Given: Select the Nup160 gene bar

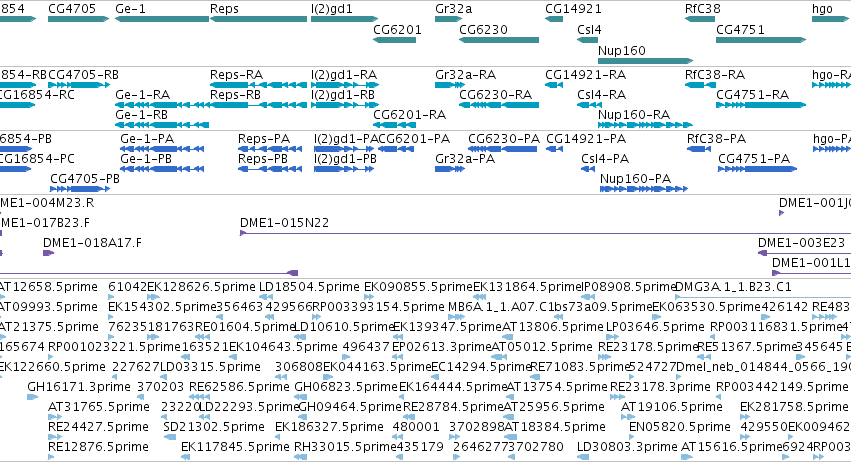Looking at the screenshot, I should pyautogui.click(x=645, y=60).
